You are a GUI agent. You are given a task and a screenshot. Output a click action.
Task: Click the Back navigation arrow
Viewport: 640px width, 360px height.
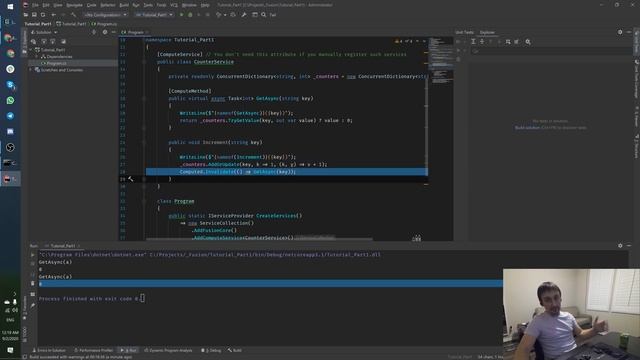(53, 15)
